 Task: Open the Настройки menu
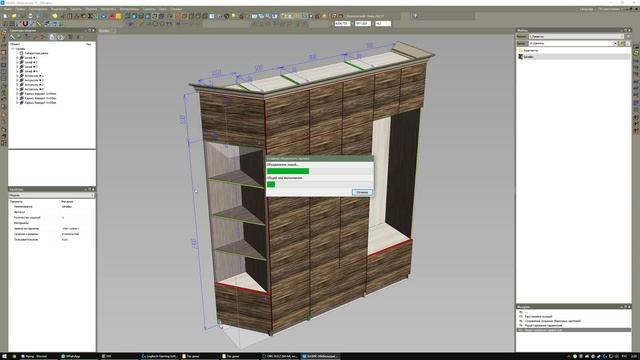pyautogui.click(x=108, y=9)
